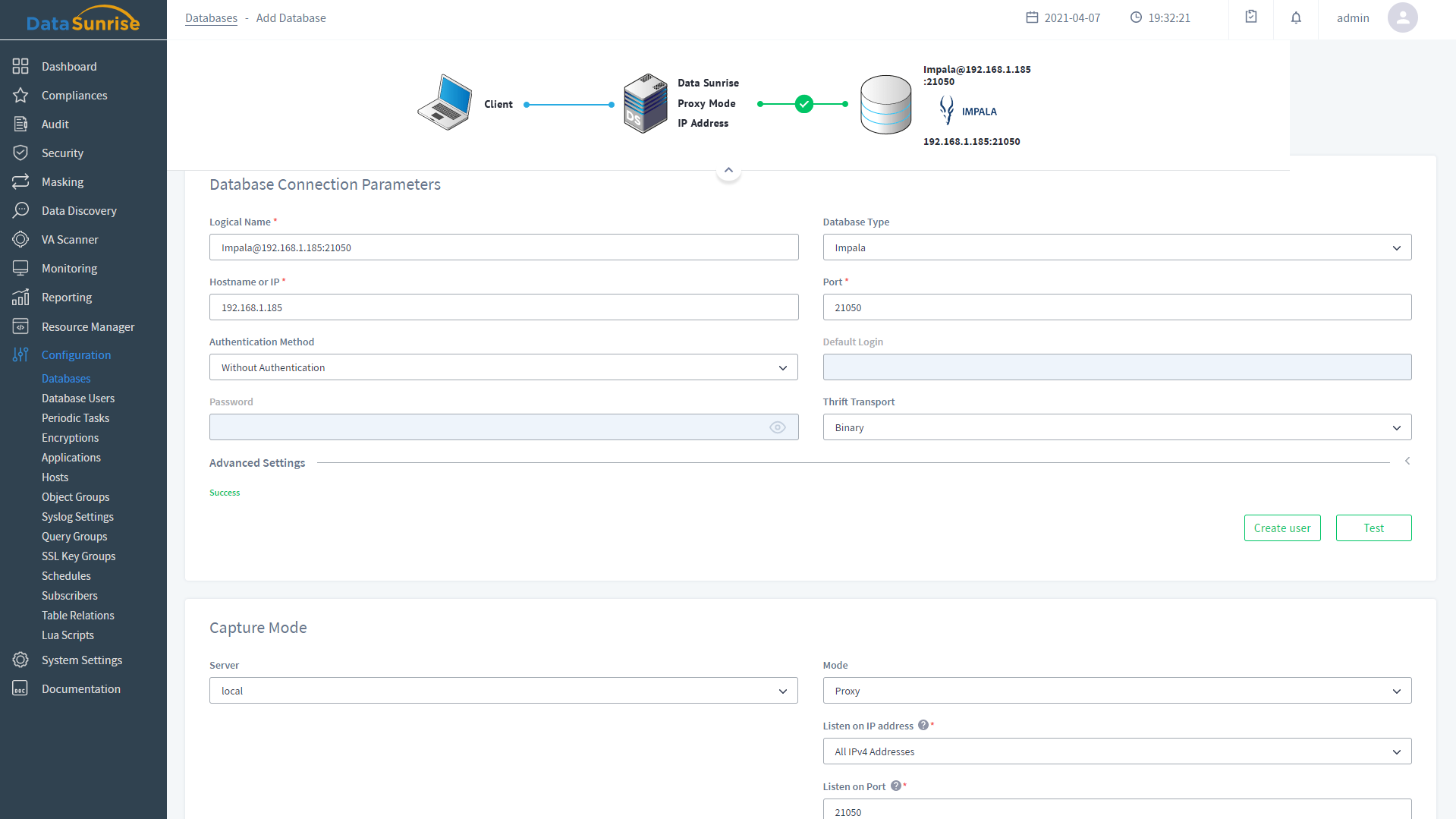Click the admin user avatar icon
This screenshot has height=819, width=1456.
(x=1402, y=17)
